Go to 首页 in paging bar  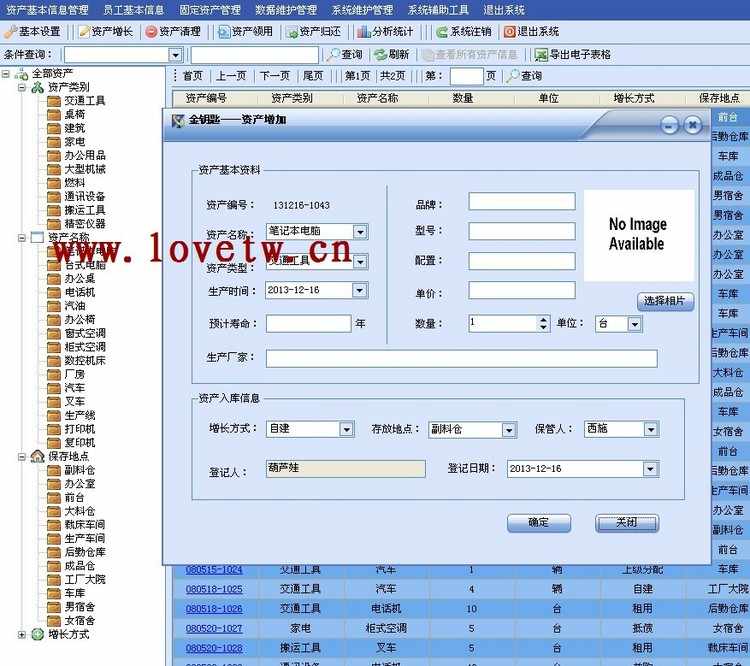click(x=193, y=76)
